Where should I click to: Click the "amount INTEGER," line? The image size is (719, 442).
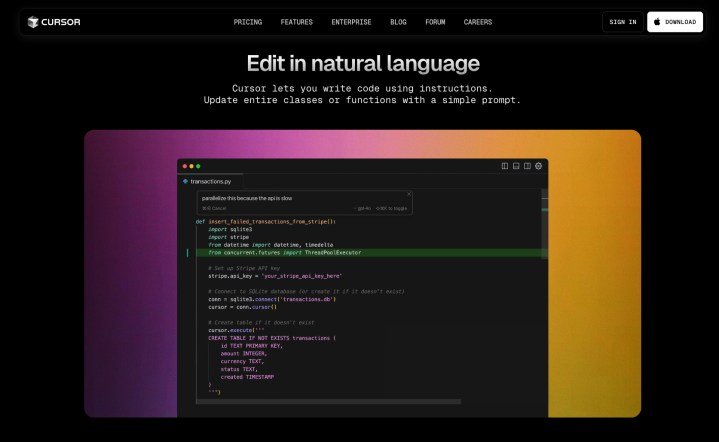click(x=243, y=354)
